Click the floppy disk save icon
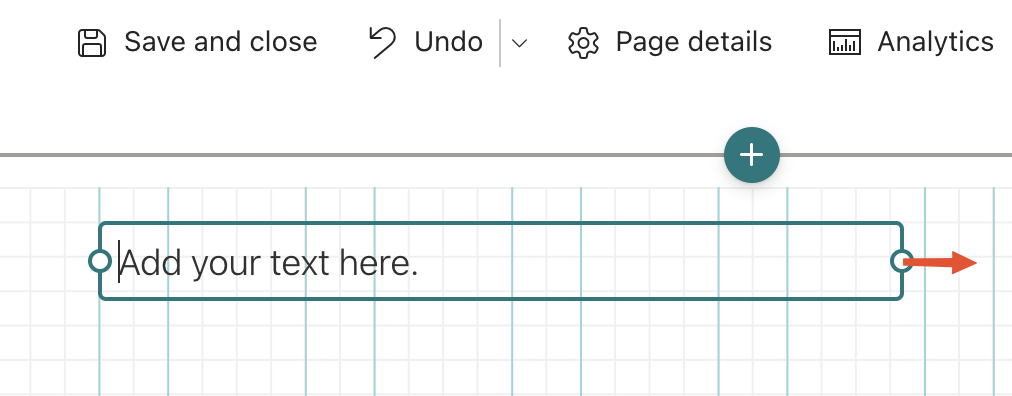1012x396 pixels. tap(92, 43)
